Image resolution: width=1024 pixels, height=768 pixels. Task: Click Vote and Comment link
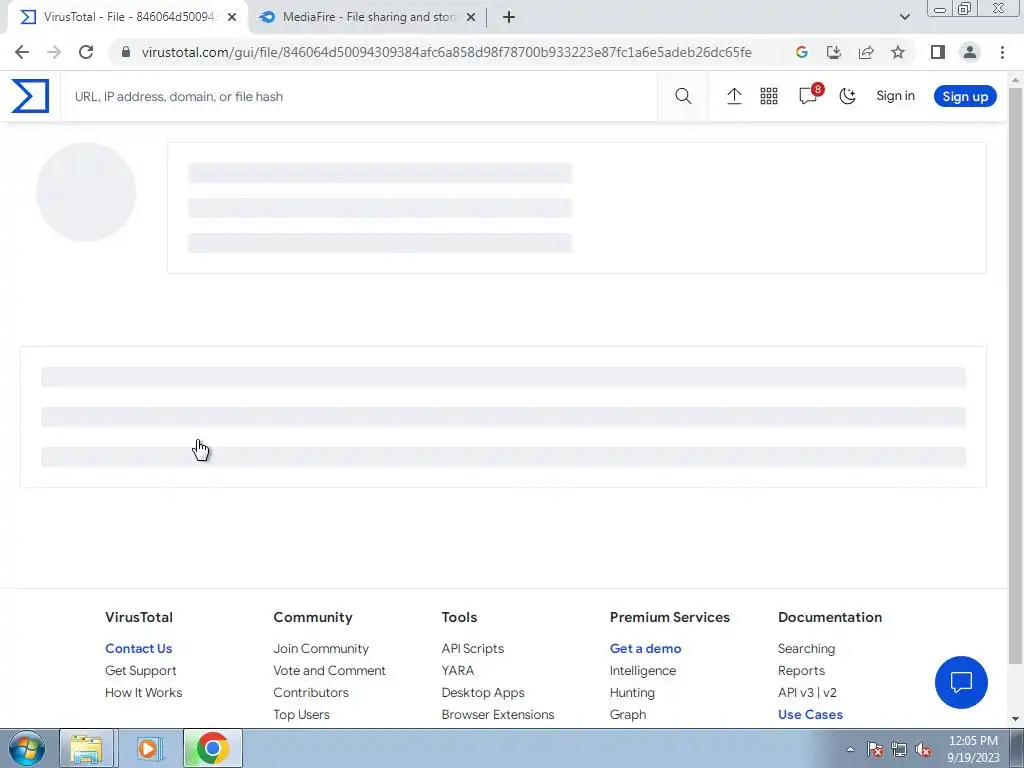coord(329,671)
